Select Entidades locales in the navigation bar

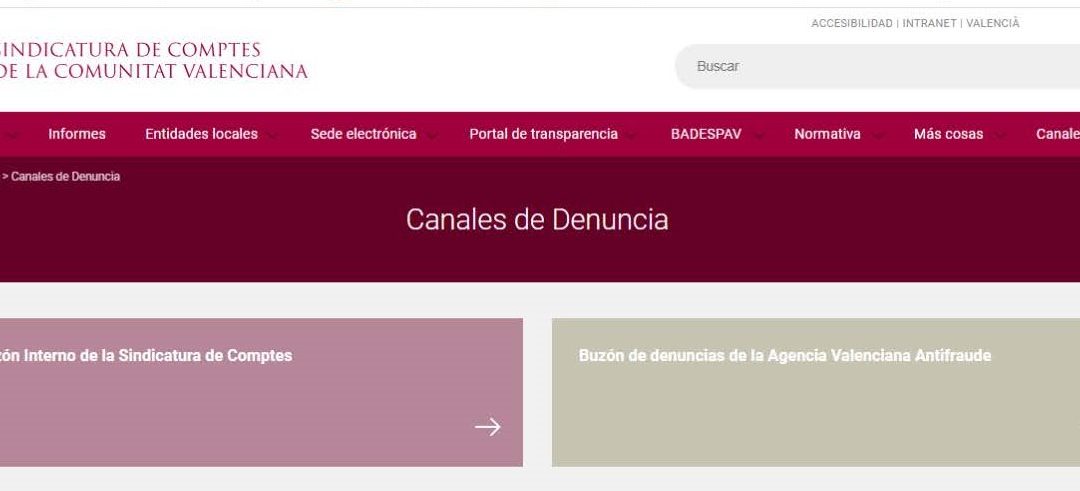tap(201, 134)
